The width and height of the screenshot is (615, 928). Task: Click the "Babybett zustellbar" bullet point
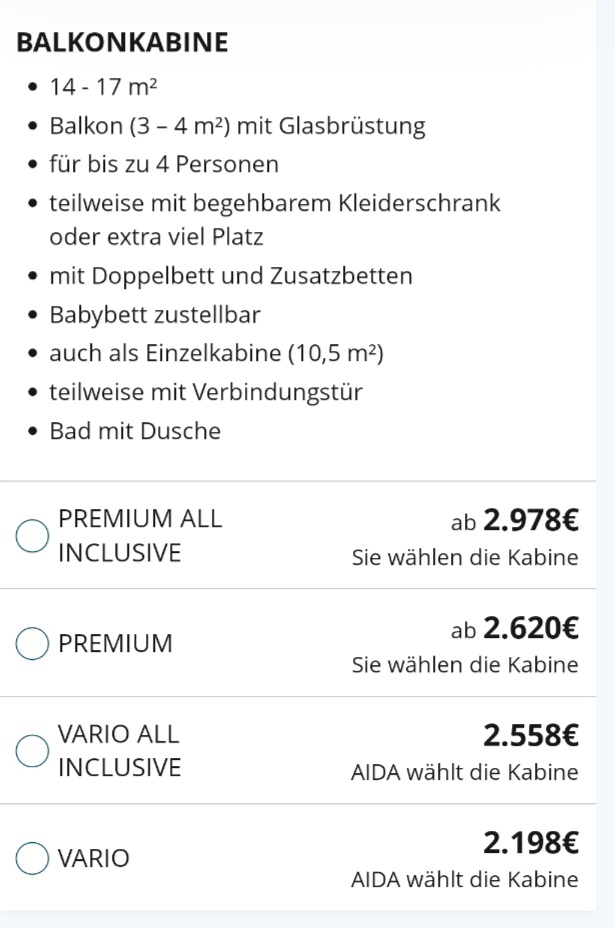click(x=155, y=315)
